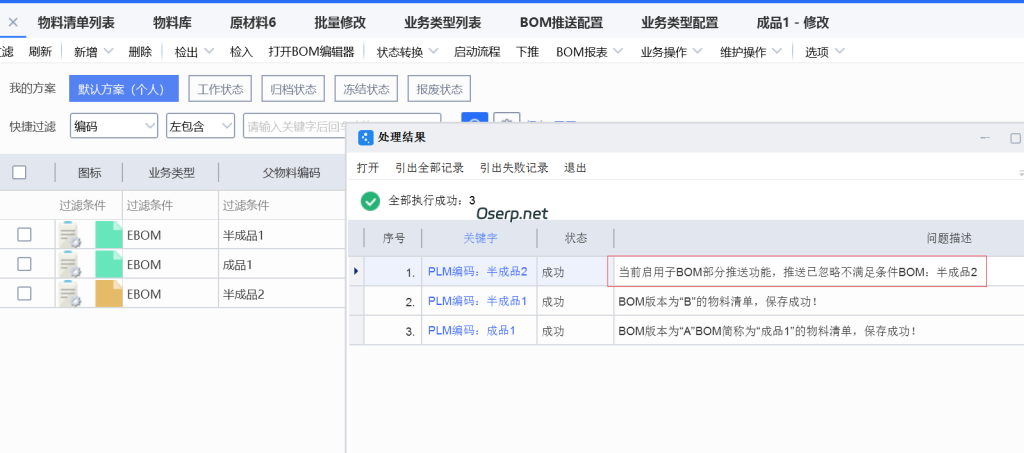1024x453 pixels.
Task: Expand the 新增 dropdown arrow
Action: (108, 52)
